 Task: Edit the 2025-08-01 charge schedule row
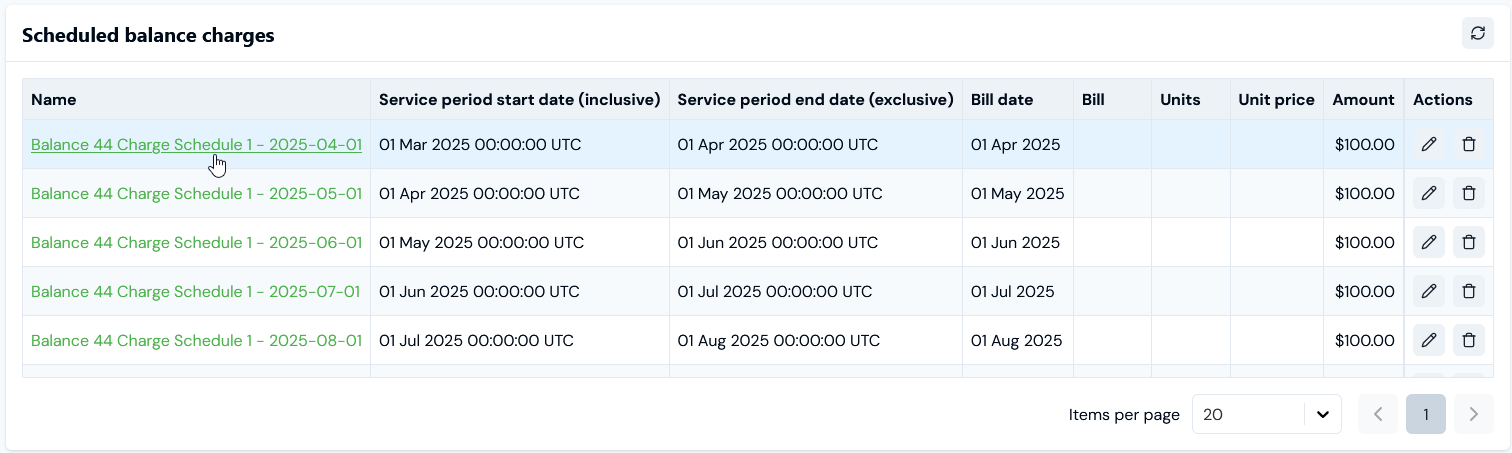tap(1429, 340)
